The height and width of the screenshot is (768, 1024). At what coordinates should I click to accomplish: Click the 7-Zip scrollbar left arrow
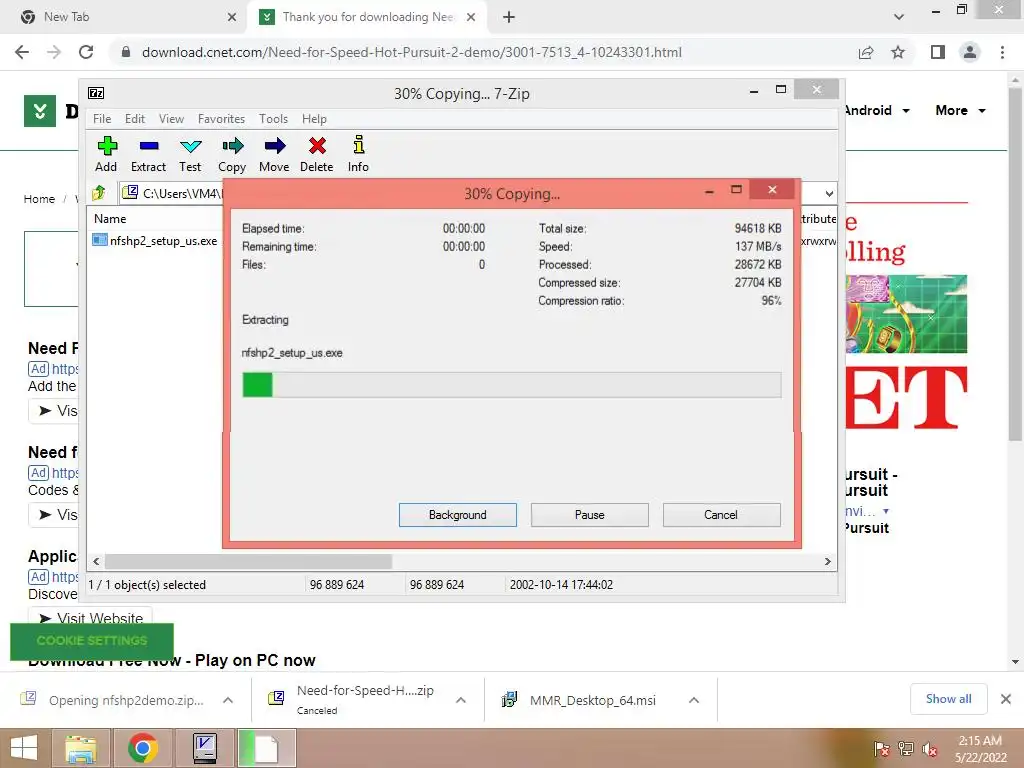(96, 562)
